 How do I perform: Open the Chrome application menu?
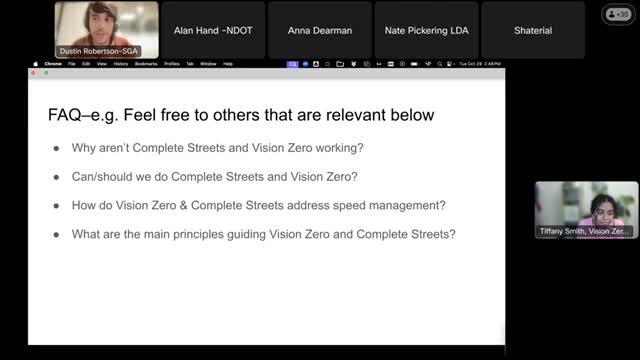53,64
